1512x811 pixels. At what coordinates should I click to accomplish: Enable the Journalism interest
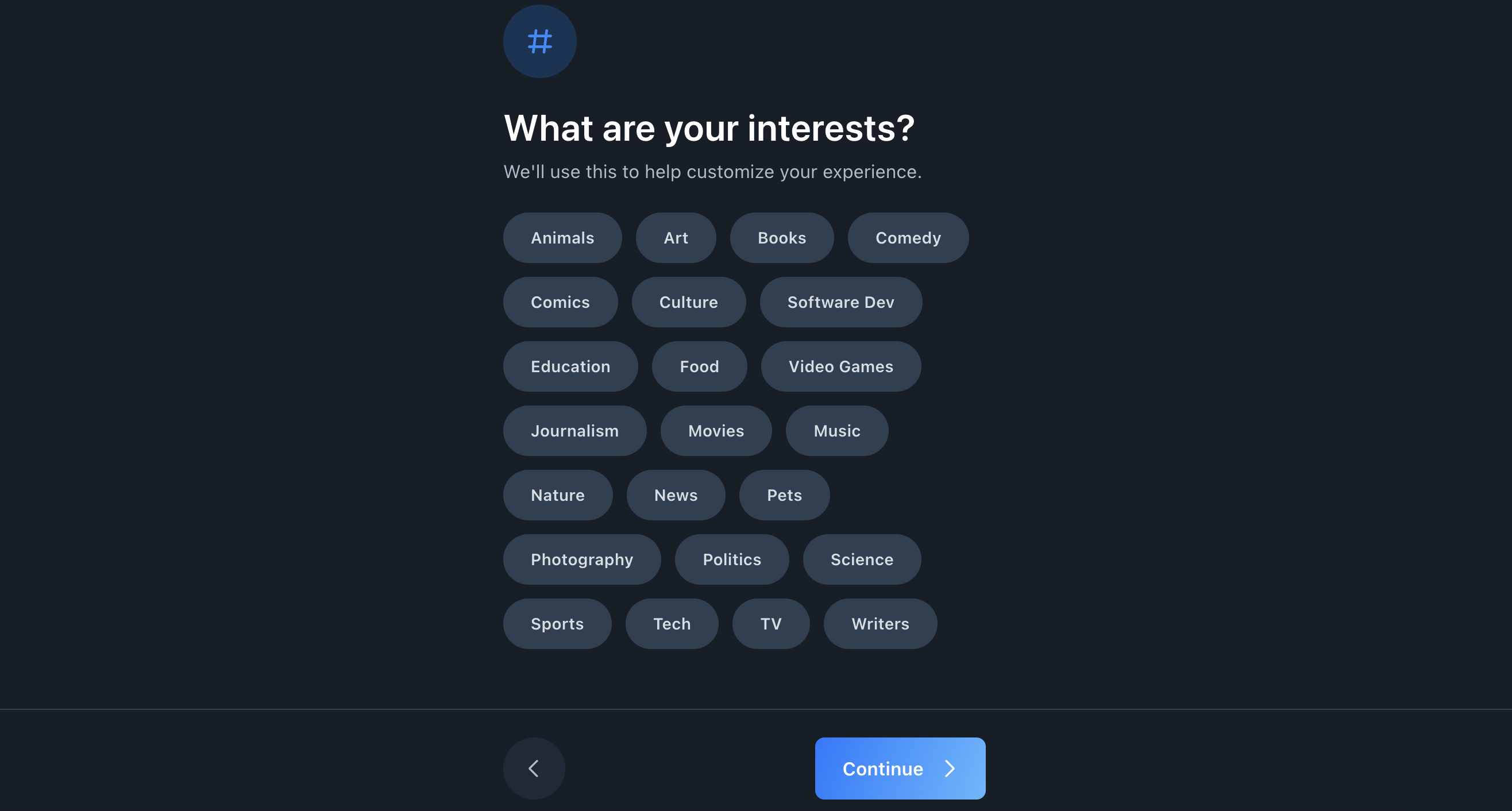[x=574, y=431]
